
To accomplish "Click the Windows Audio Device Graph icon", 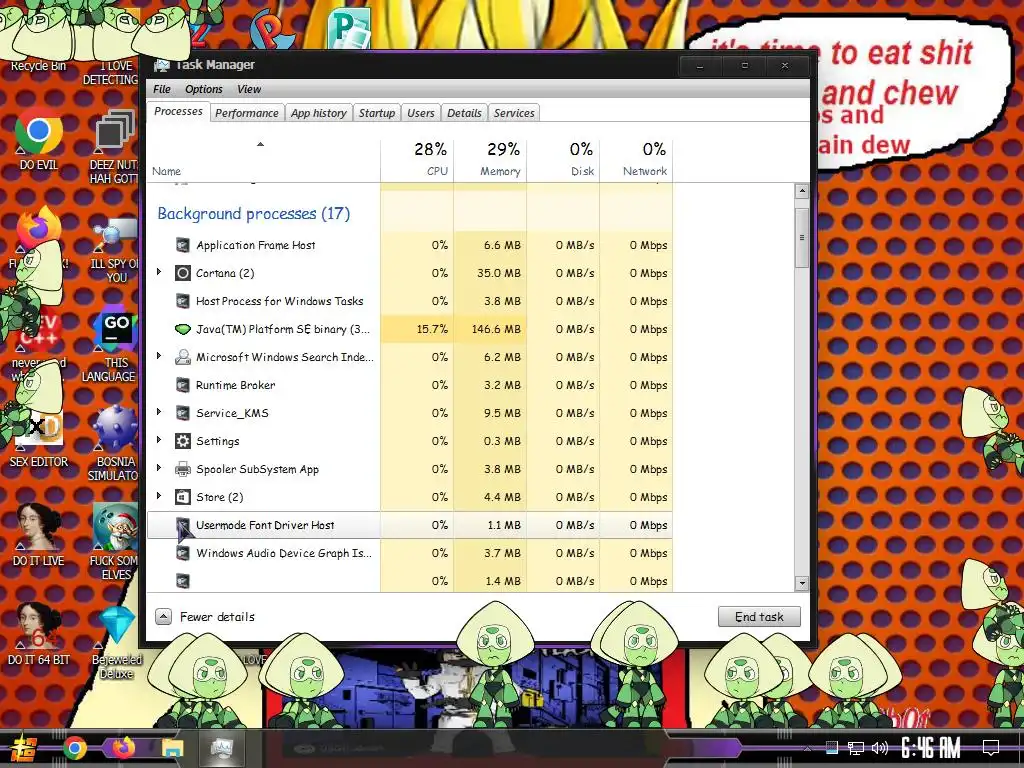I will (x=183, y=553).
